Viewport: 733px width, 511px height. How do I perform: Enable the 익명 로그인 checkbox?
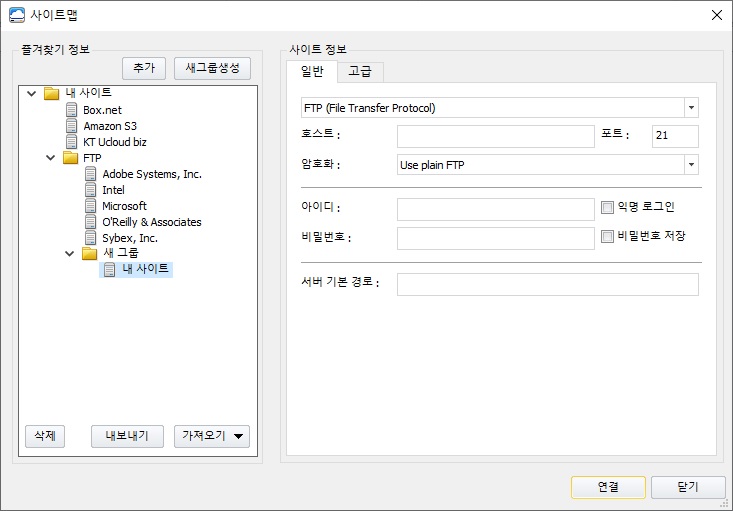click(x=607, y=207)
